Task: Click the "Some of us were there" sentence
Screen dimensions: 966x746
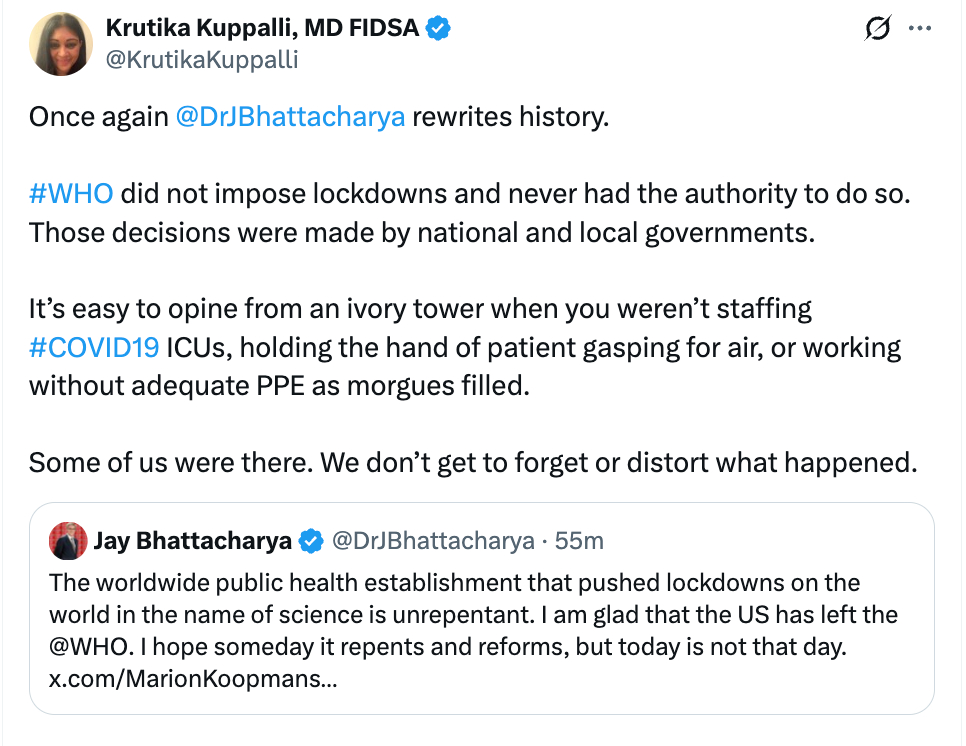Action: pyautogui.click(x=470, y=462)
